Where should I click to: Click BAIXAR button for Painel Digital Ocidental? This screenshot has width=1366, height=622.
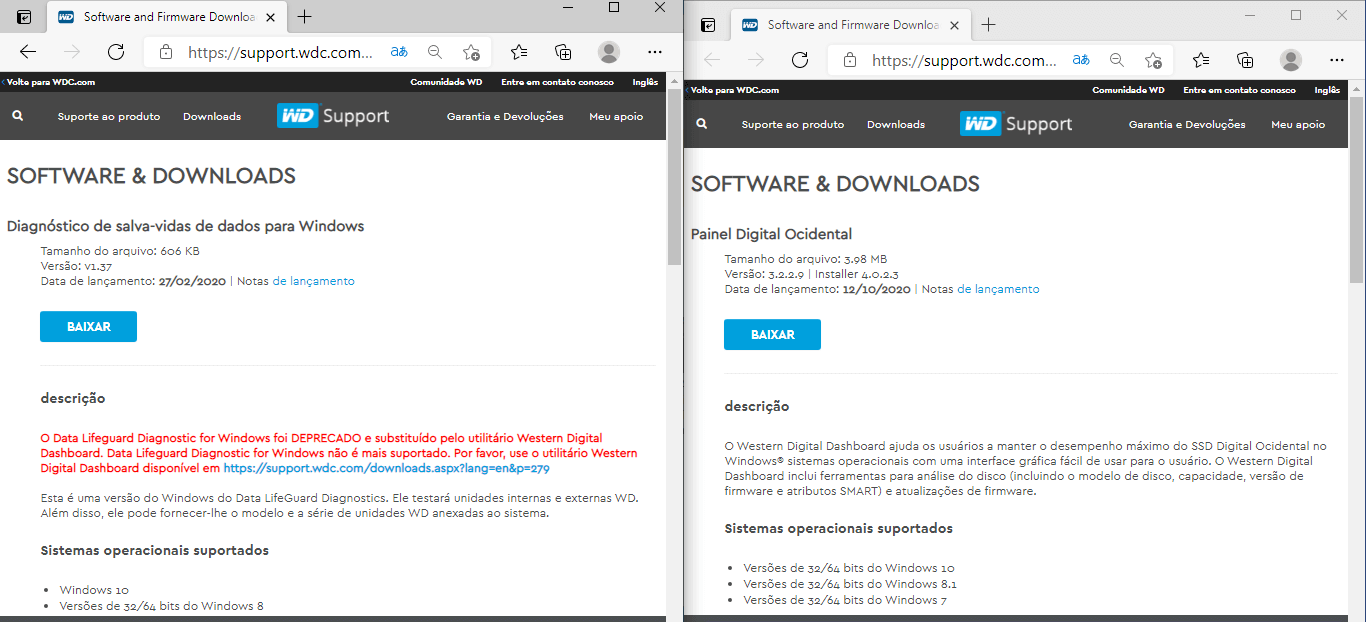pos(772,335)
